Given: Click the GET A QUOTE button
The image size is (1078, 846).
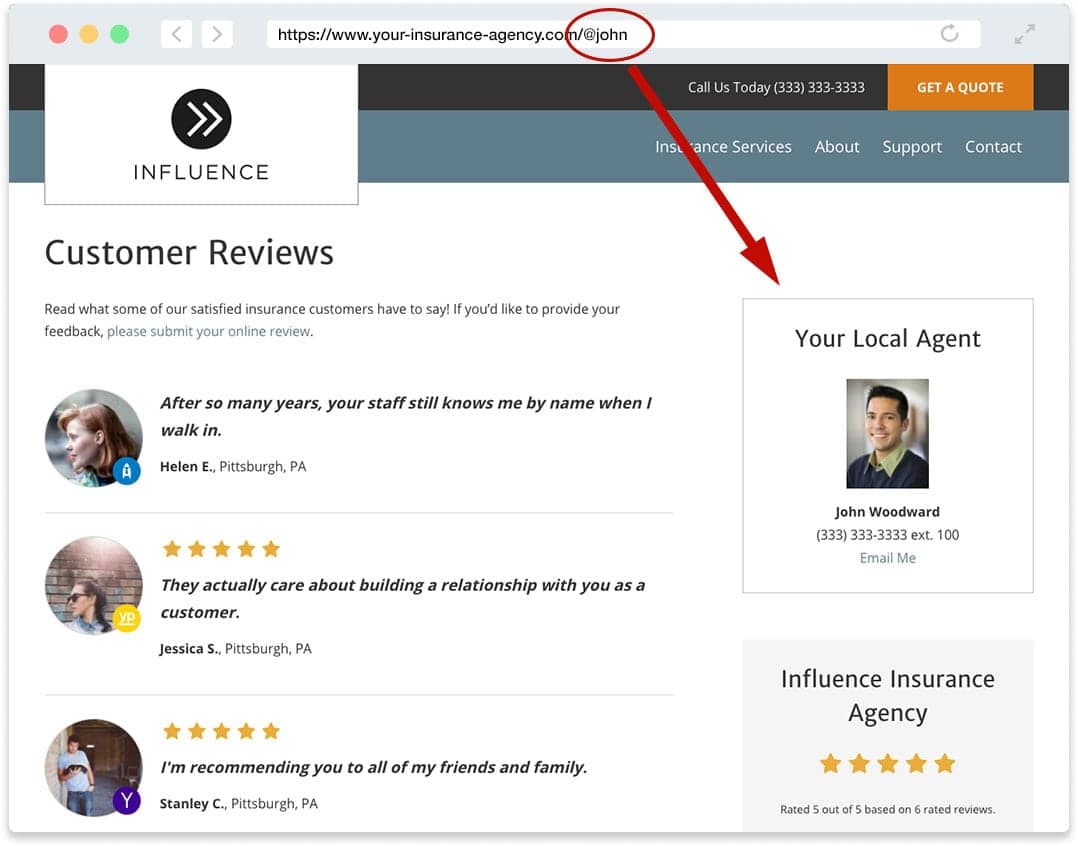Looking at the screenshot, I should pyautogui.click(x=960, y=87).
